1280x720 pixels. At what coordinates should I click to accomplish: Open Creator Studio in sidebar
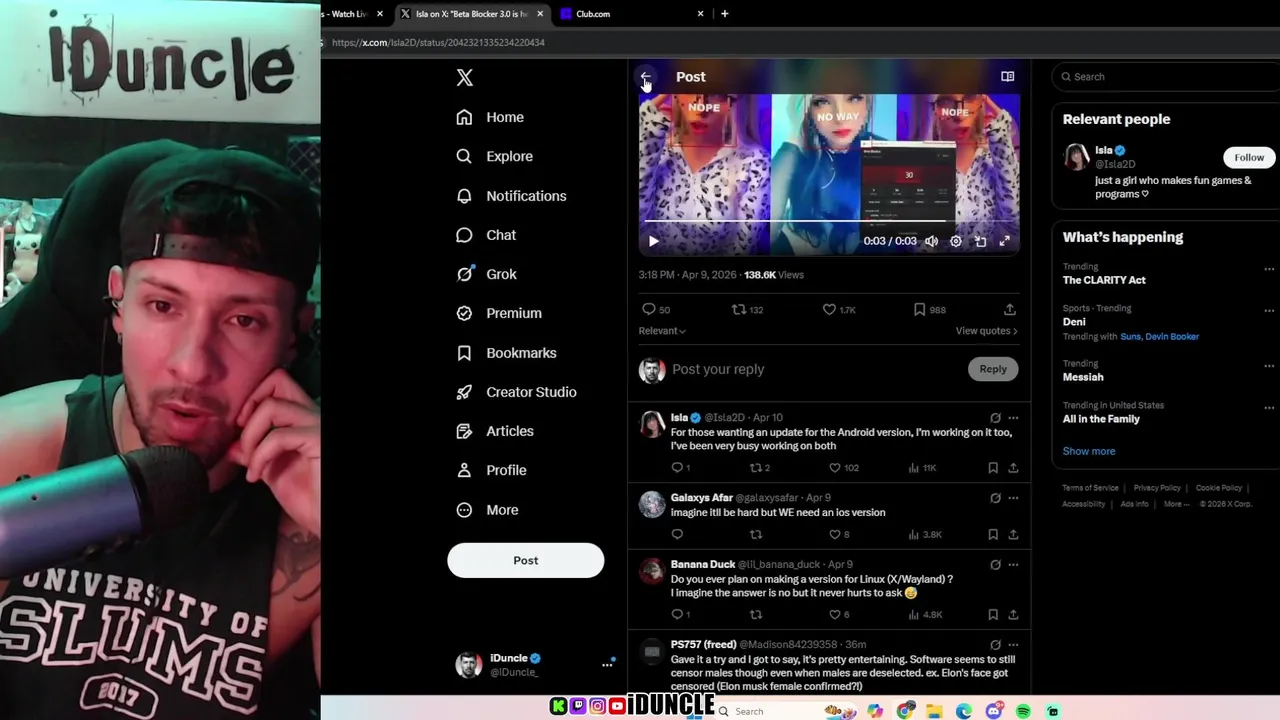(x=516, y=392)
